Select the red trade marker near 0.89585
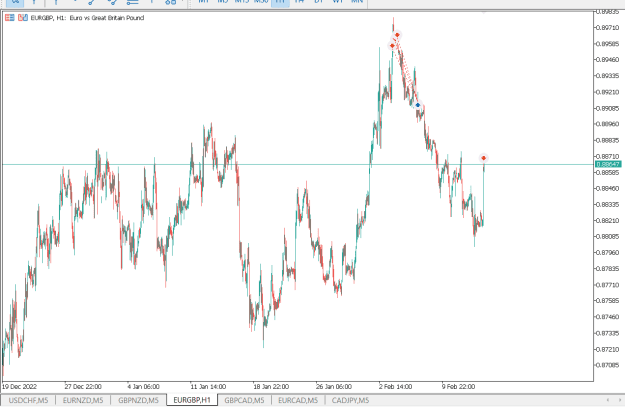The height and width of the screenshot is (407, 625). 392,46
